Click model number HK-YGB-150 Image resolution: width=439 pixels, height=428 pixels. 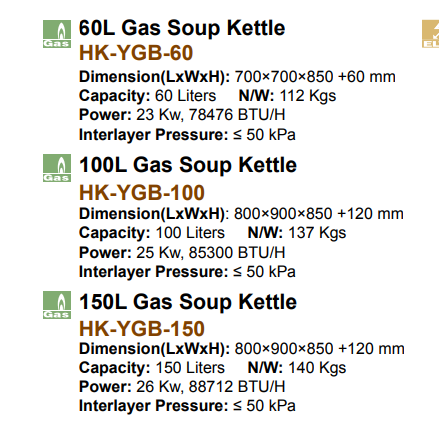pos(142,328)
